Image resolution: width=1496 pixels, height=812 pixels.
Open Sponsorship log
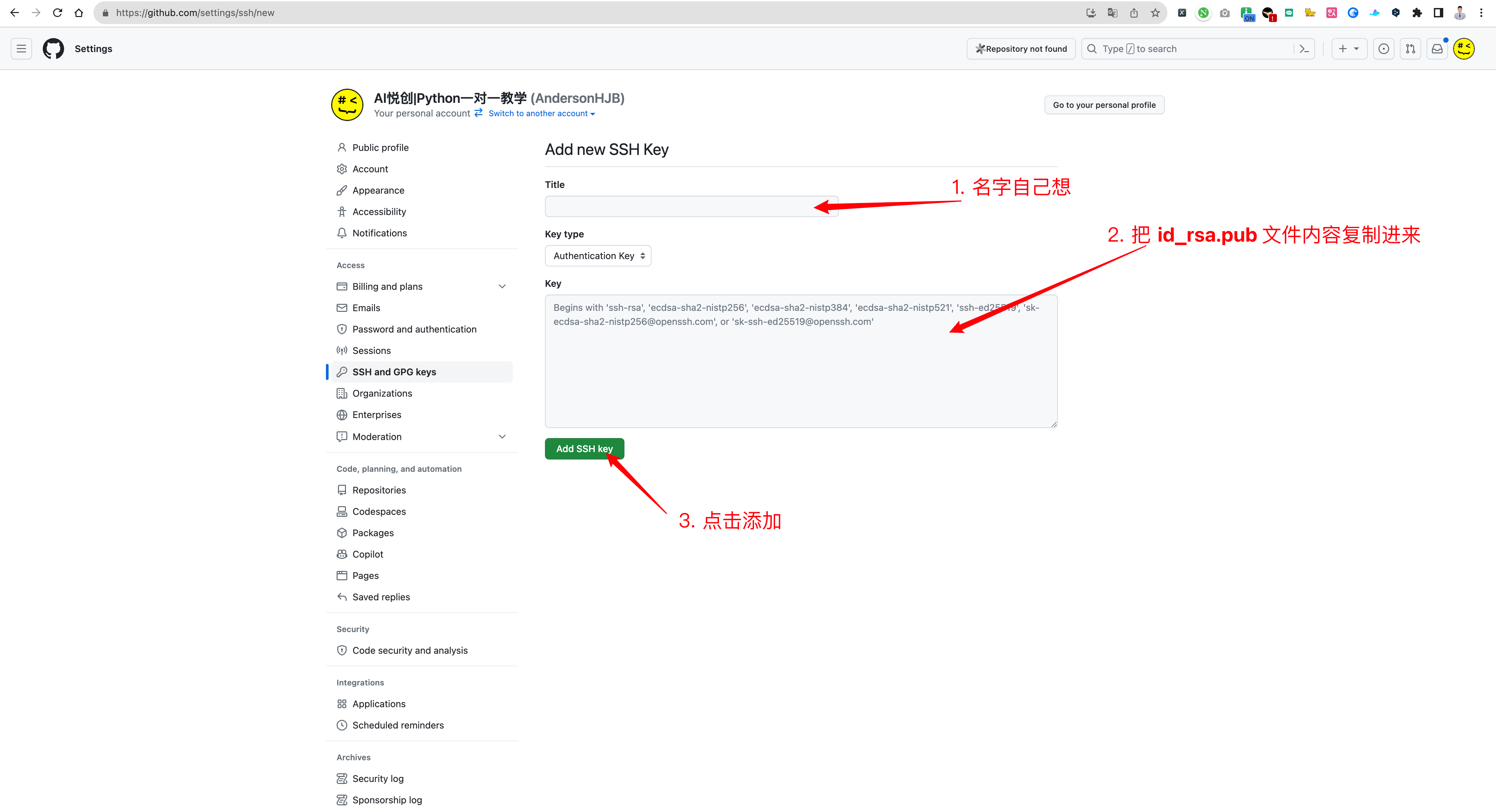click(x=422, y=800)
